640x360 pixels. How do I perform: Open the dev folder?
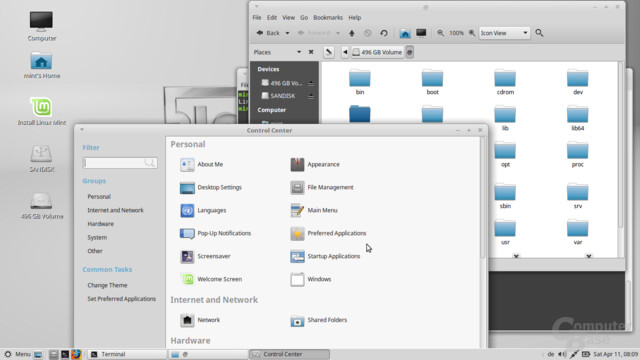[578, 82]
